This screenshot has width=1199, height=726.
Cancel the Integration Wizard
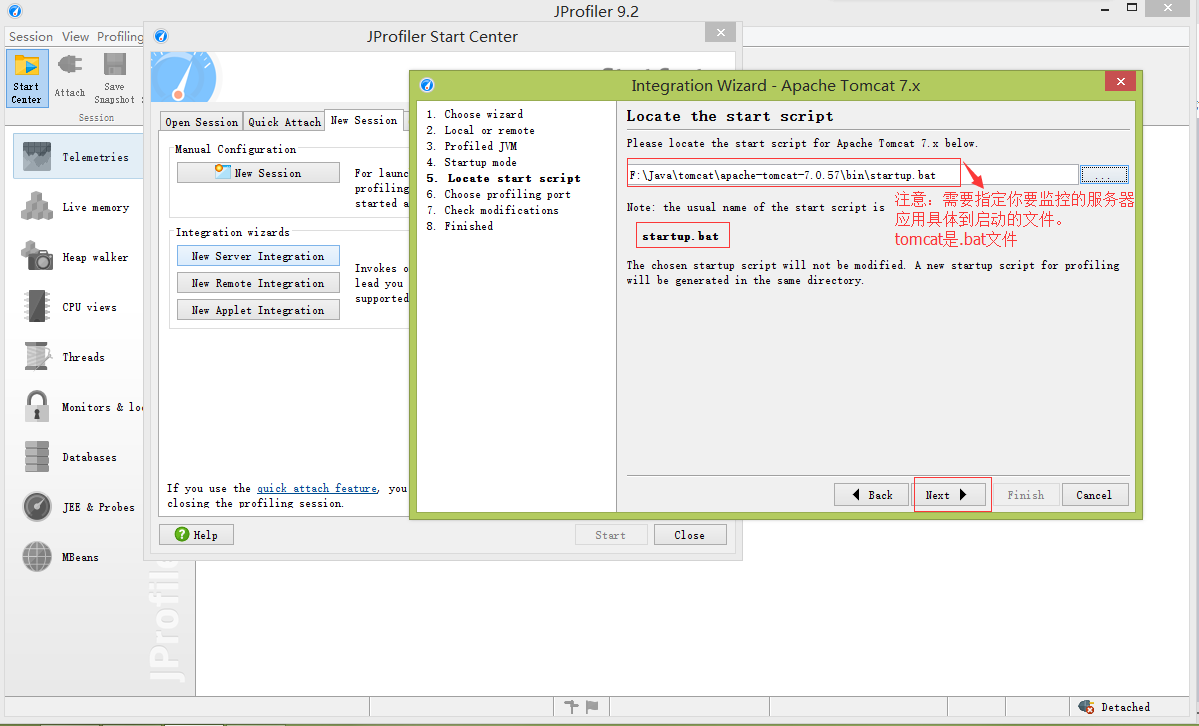[x=1094, y=495]
